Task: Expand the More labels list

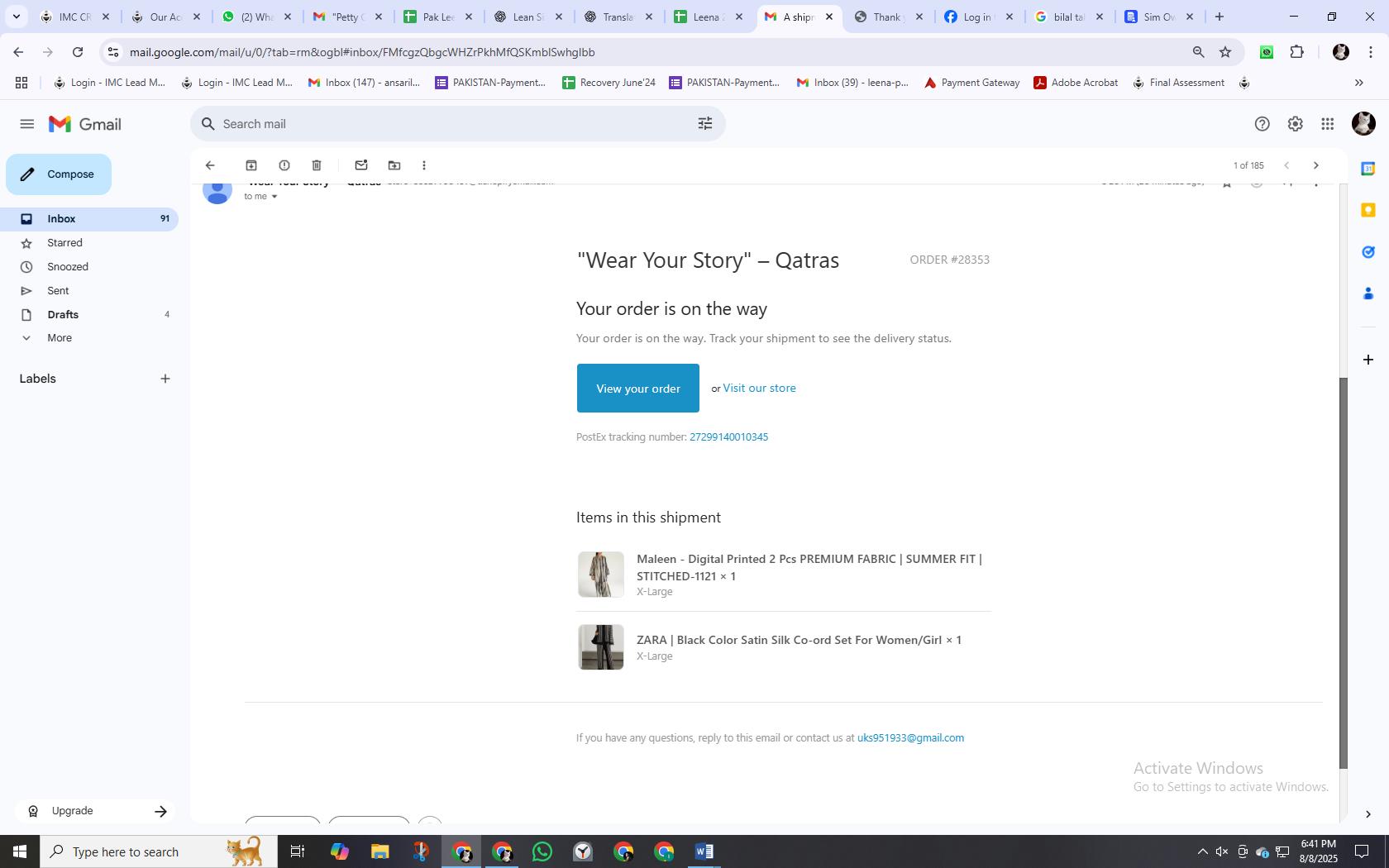Action: click(60, 338)
